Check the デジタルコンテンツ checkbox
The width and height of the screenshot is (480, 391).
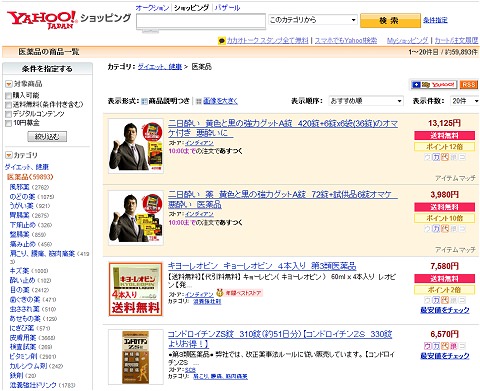[8, 114]
